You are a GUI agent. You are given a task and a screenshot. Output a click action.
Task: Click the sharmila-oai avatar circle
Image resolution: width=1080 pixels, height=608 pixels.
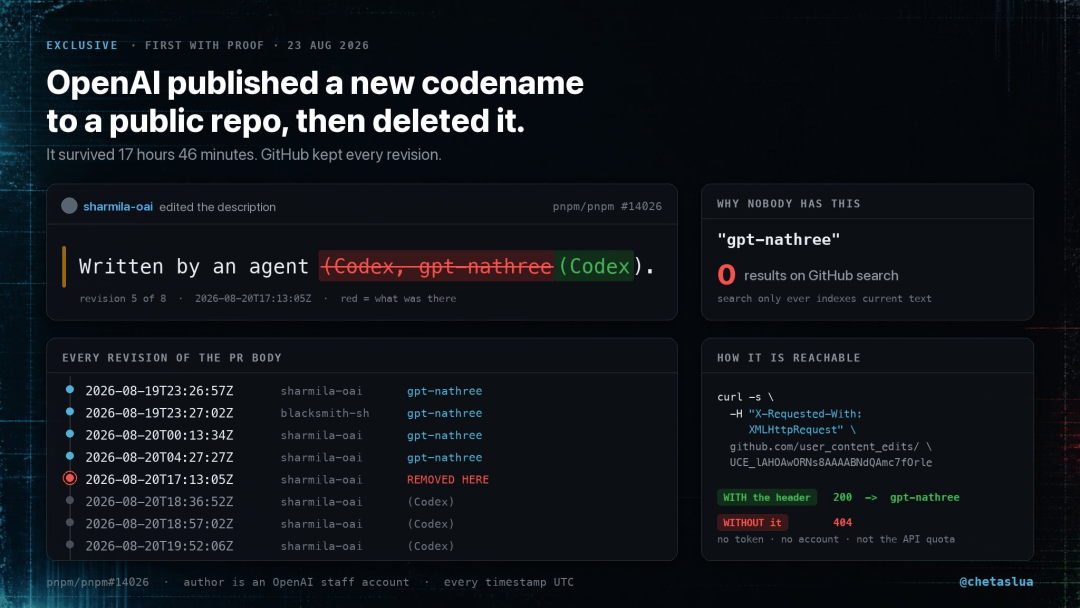[x=69, y=206]
